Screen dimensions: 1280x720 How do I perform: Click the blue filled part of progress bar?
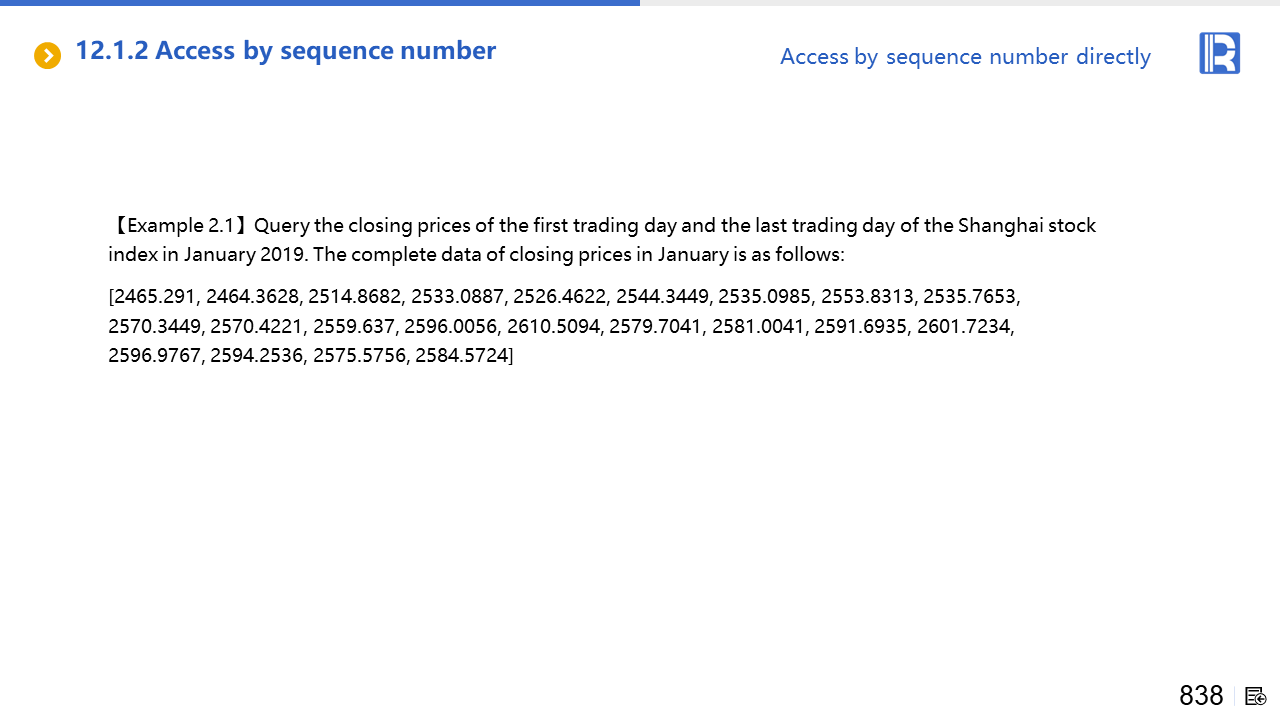(320, 3)
